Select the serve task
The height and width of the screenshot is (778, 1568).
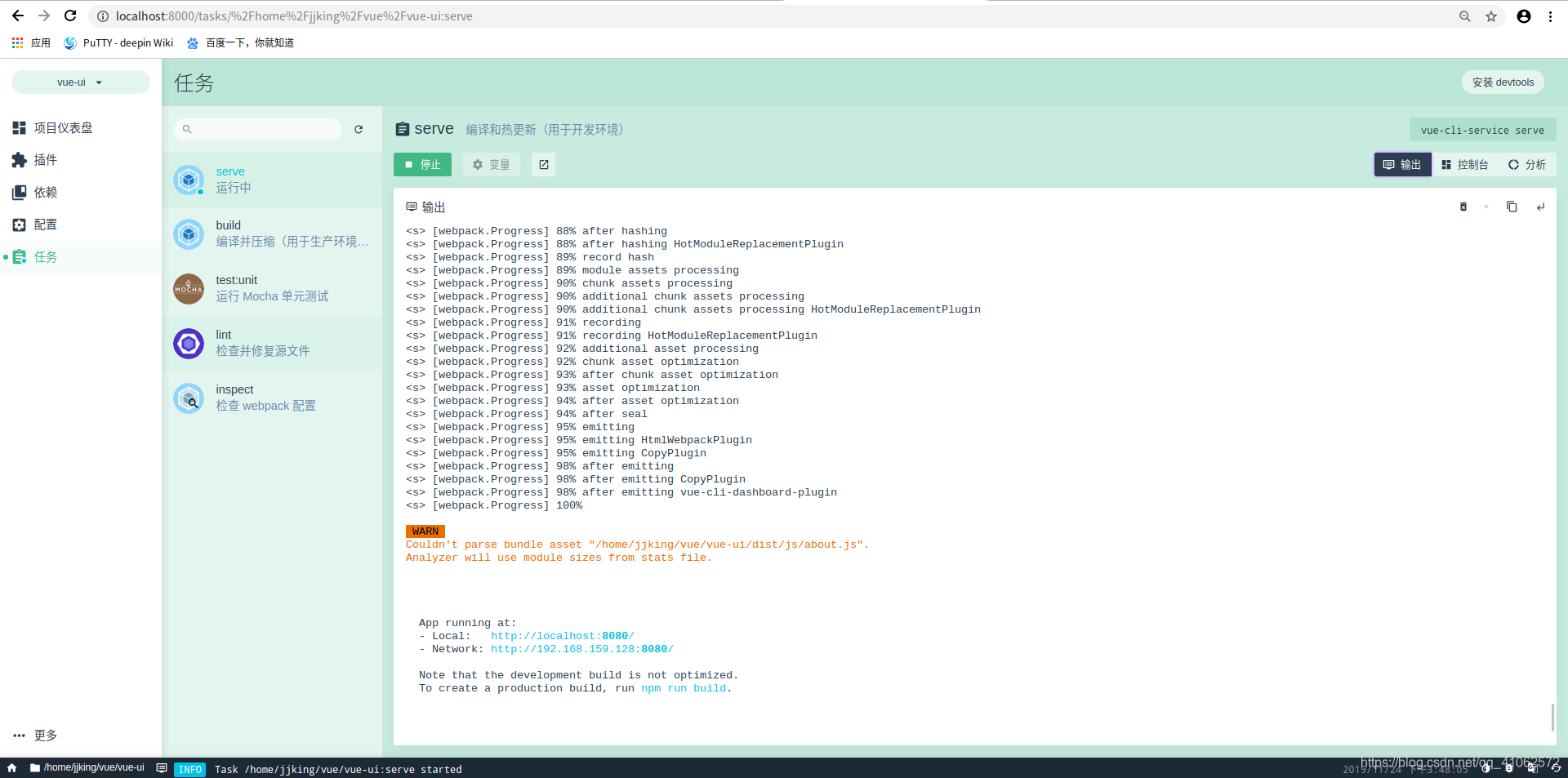[272, 180]
